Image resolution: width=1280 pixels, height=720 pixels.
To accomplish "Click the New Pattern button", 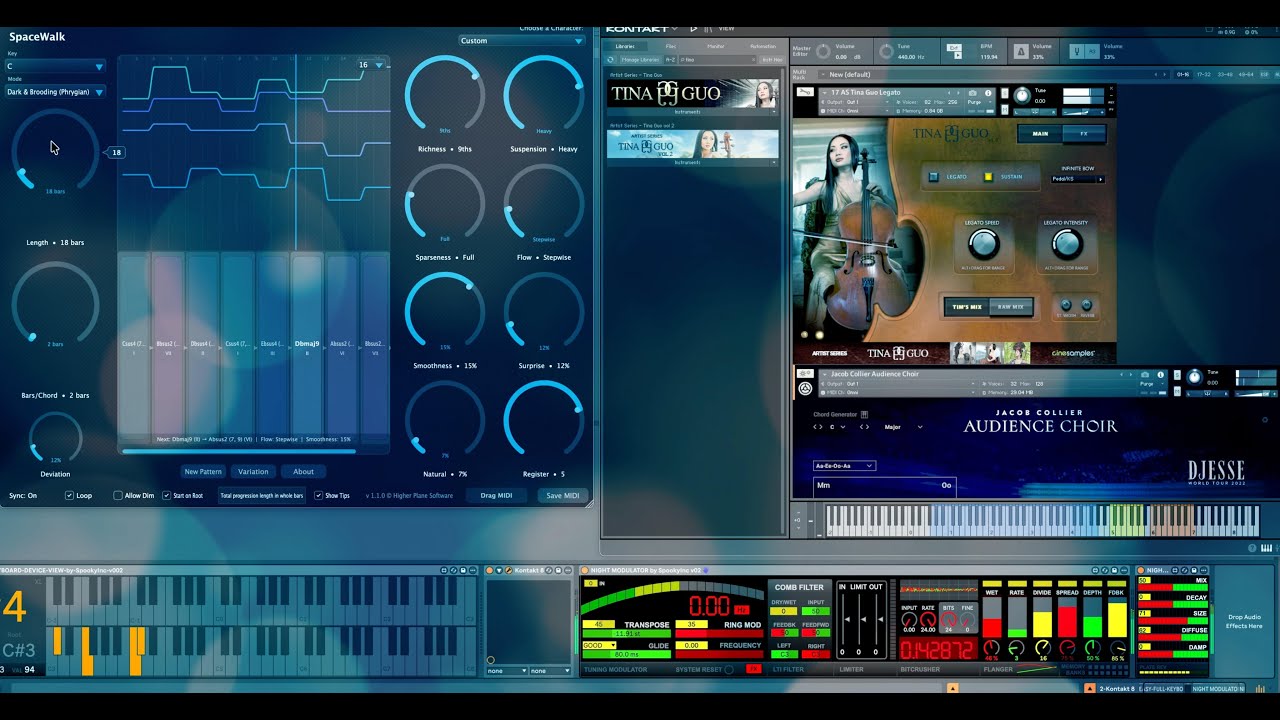I will click(203, 472).
